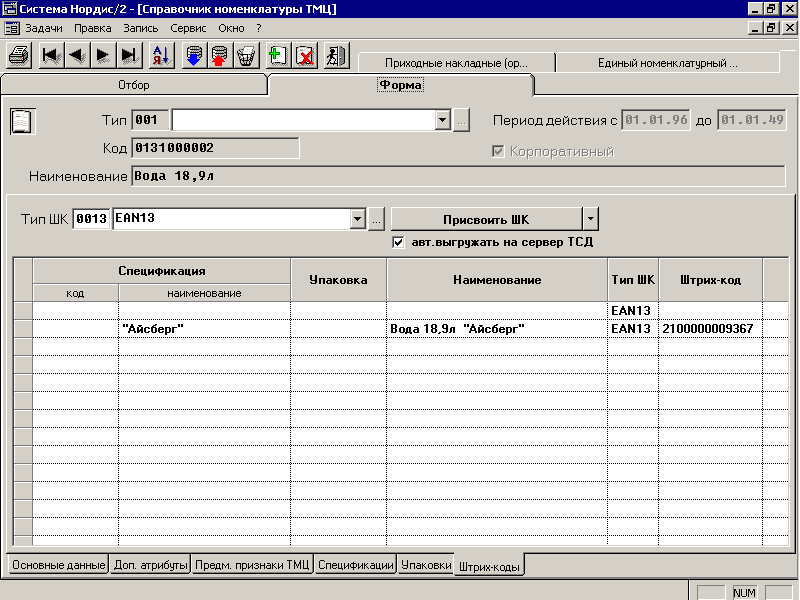The image size is (800, 600).
Task: Open the Окно menu
Action: 231,28
